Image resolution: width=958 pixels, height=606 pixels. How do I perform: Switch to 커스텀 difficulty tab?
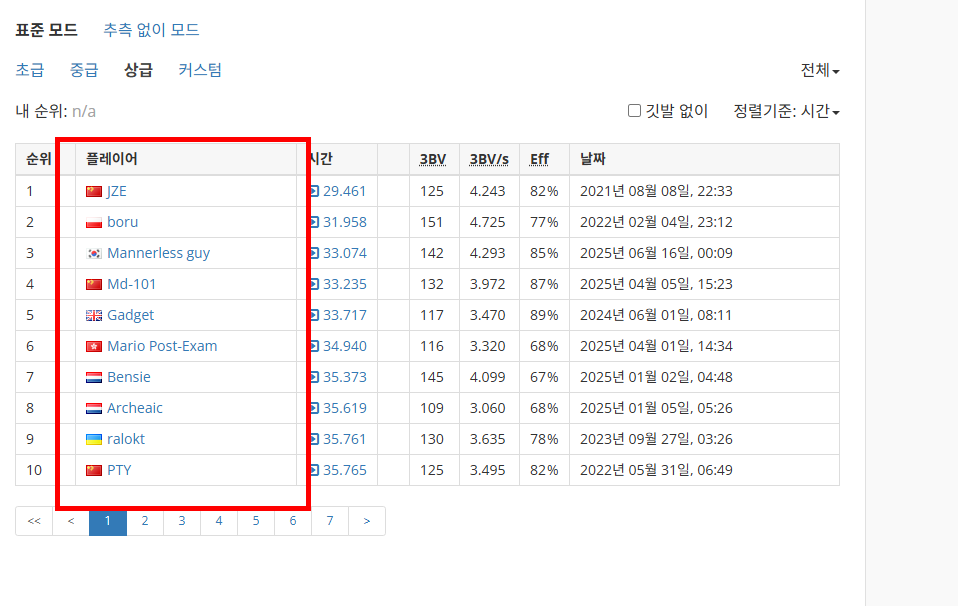pyautogui.click(x=200, y=70)
